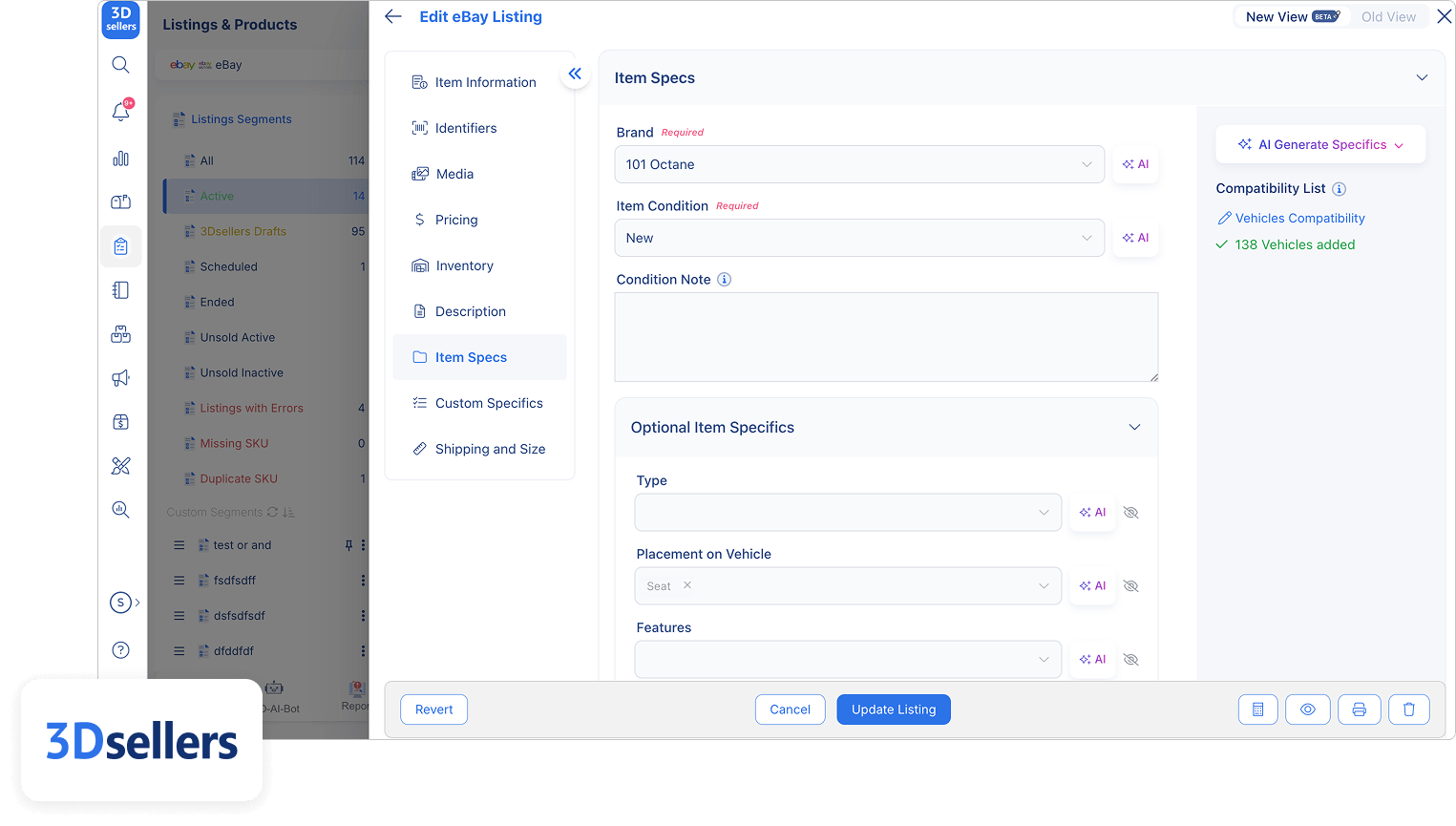
Task: Go to Media section
Action: (479, 174)
